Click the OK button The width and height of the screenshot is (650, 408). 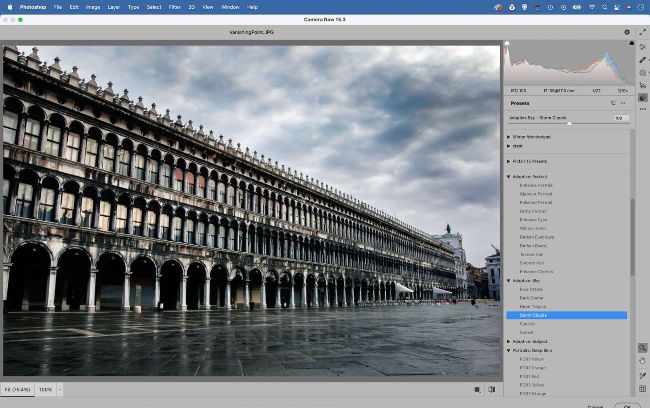627,406
